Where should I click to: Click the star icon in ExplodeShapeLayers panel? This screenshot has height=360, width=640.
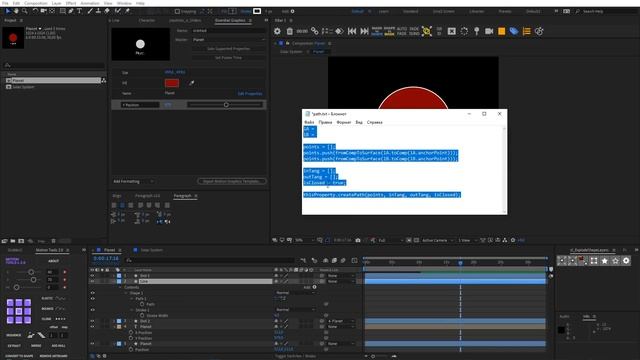point(604,260)
